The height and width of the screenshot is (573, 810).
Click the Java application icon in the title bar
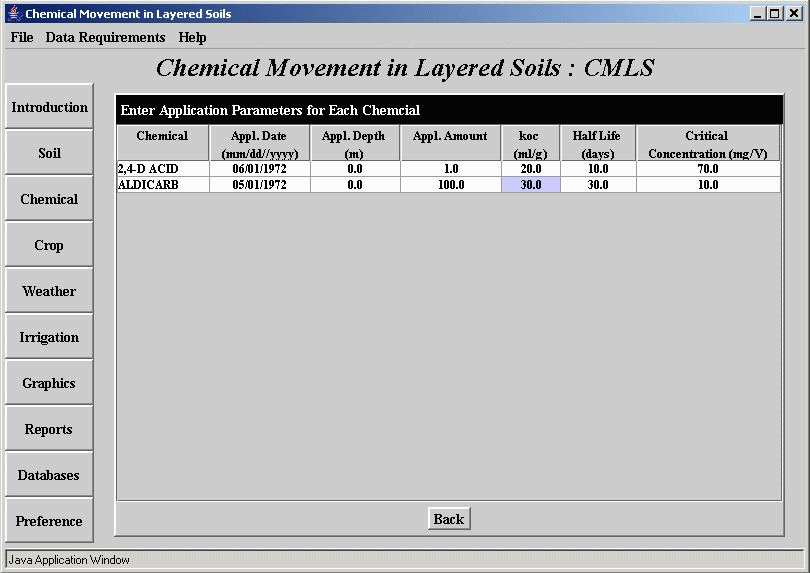tap(15, 13)
